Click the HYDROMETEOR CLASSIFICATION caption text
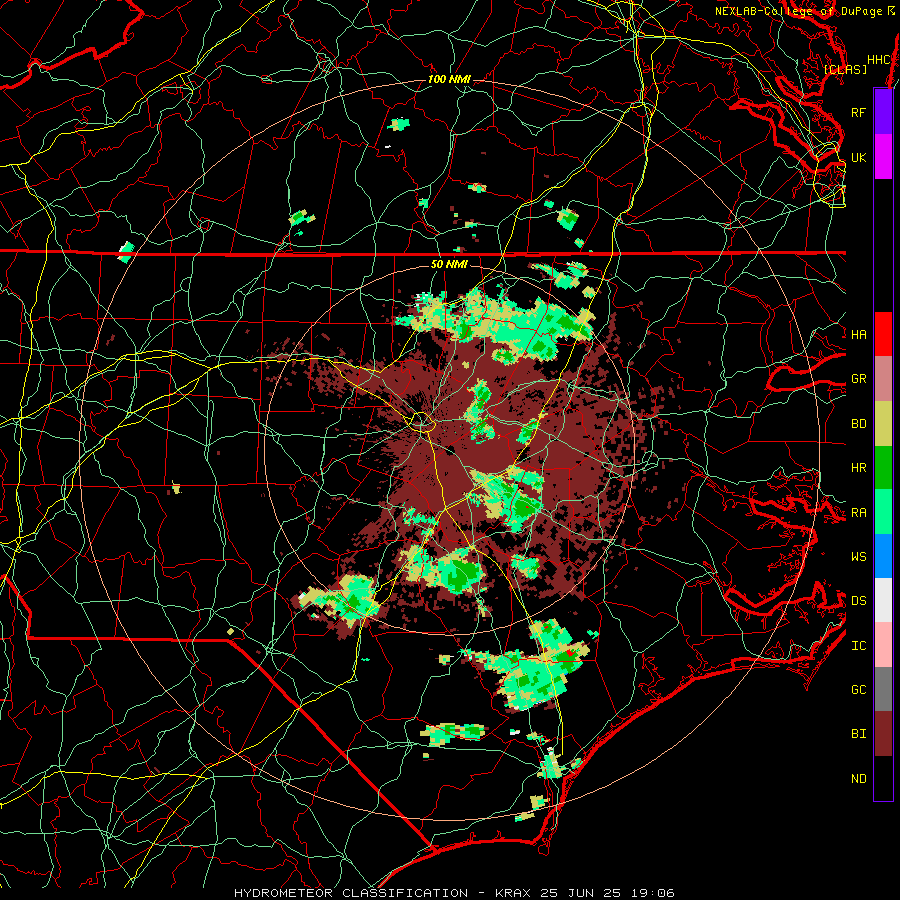Screen dimensions: 900x900 point(351,893)
